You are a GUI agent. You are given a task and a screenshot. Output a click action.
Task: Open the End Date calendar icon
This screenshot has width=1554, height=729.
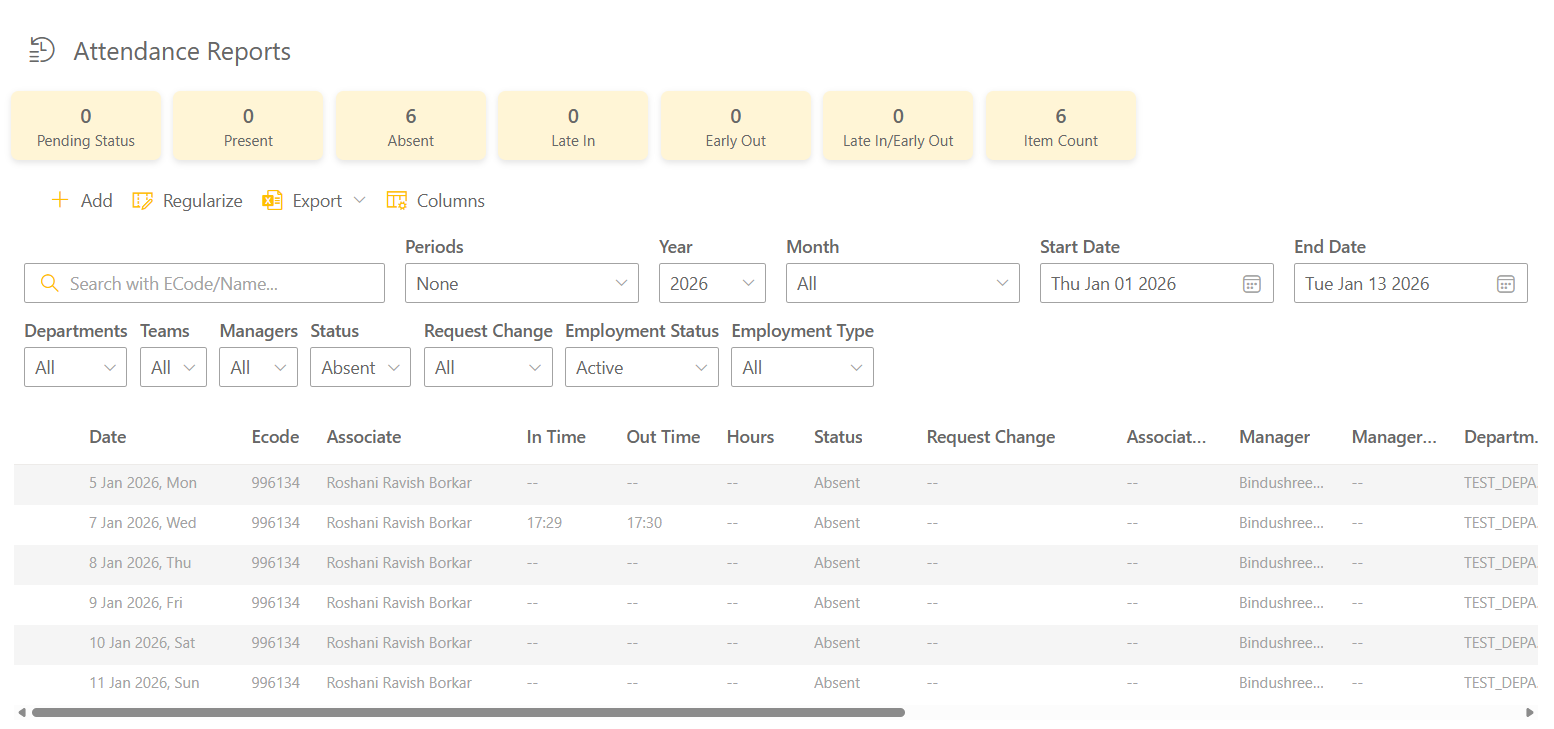point(1505,284)
